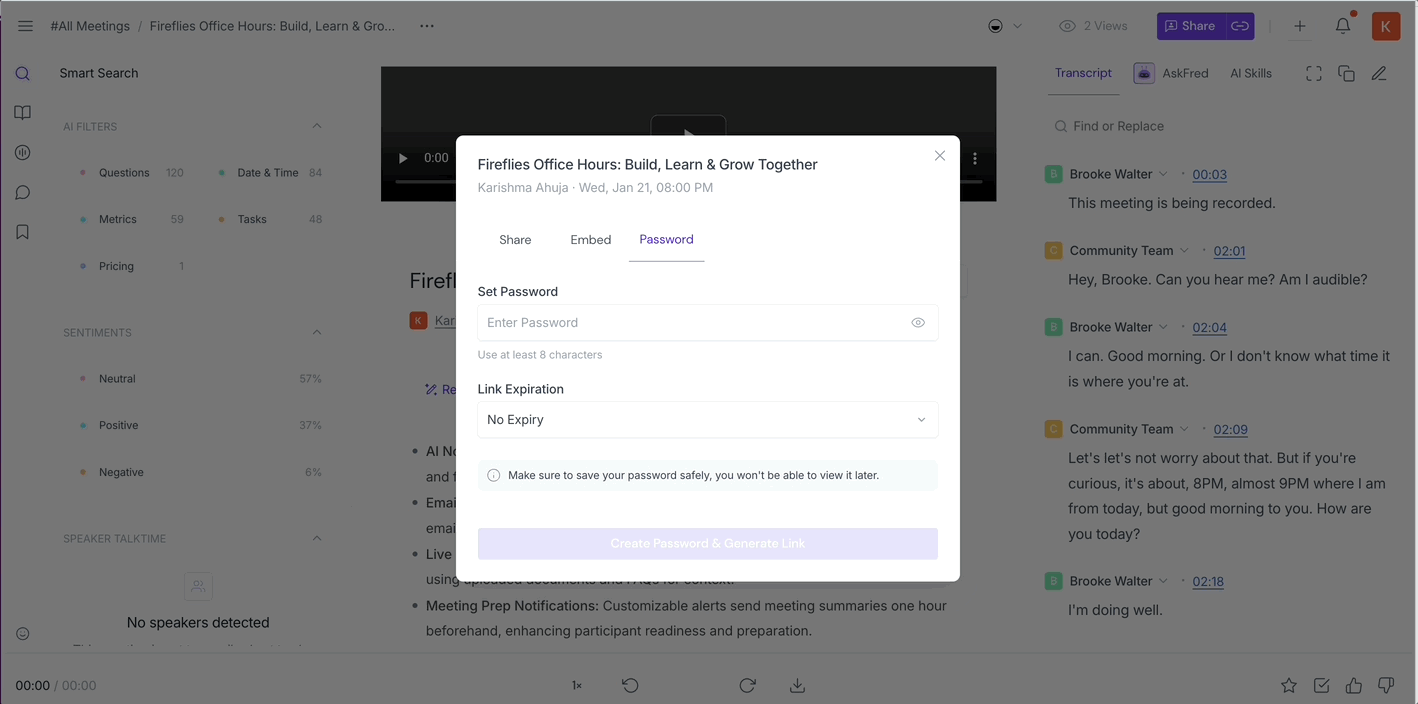This screenshot has height=704, width=1418.
Task: Click the copy link icon next to Share
Action: tap(1240, 26)
